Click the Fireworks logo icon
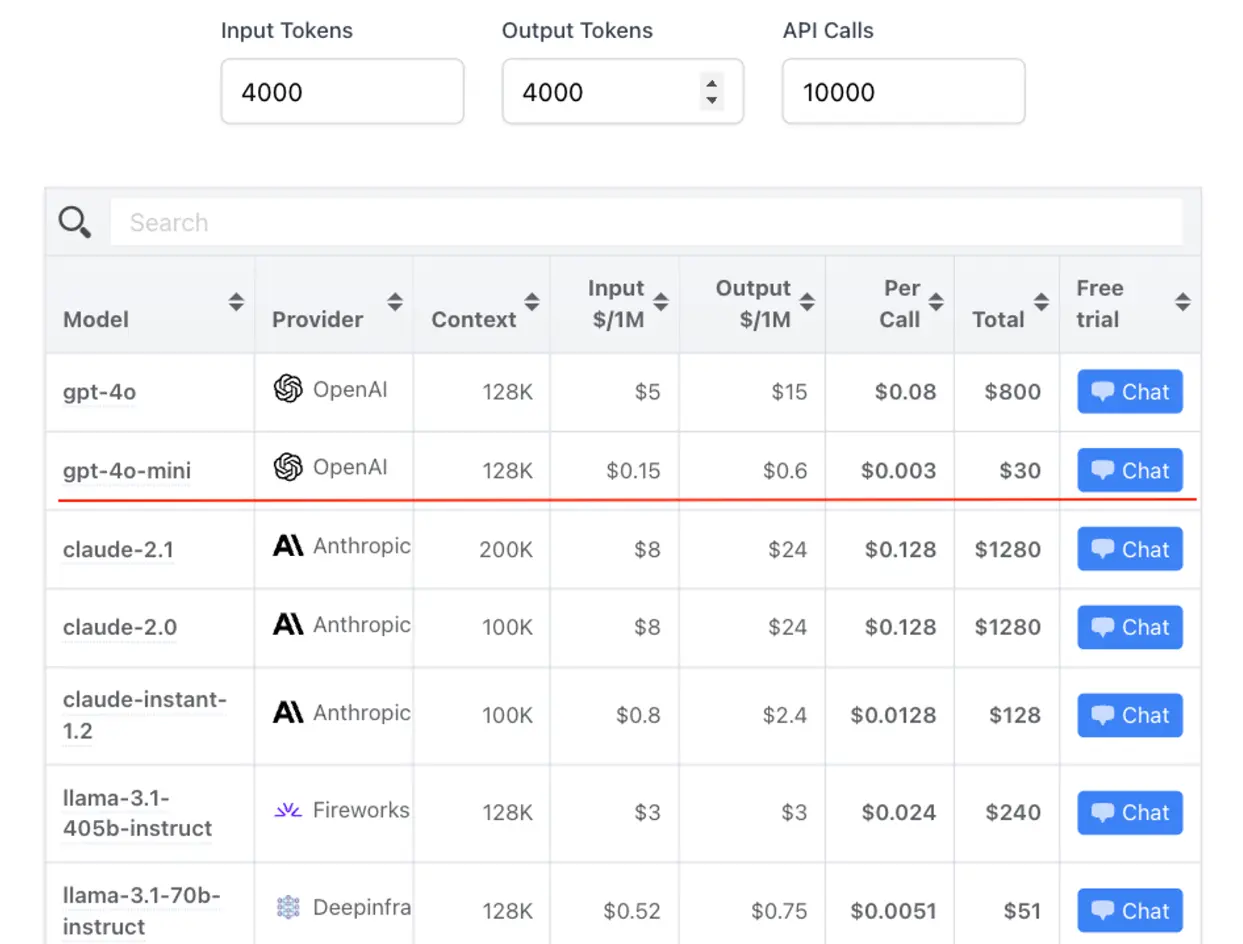Viewport: 1243px width, 944px height. [288, 810]
